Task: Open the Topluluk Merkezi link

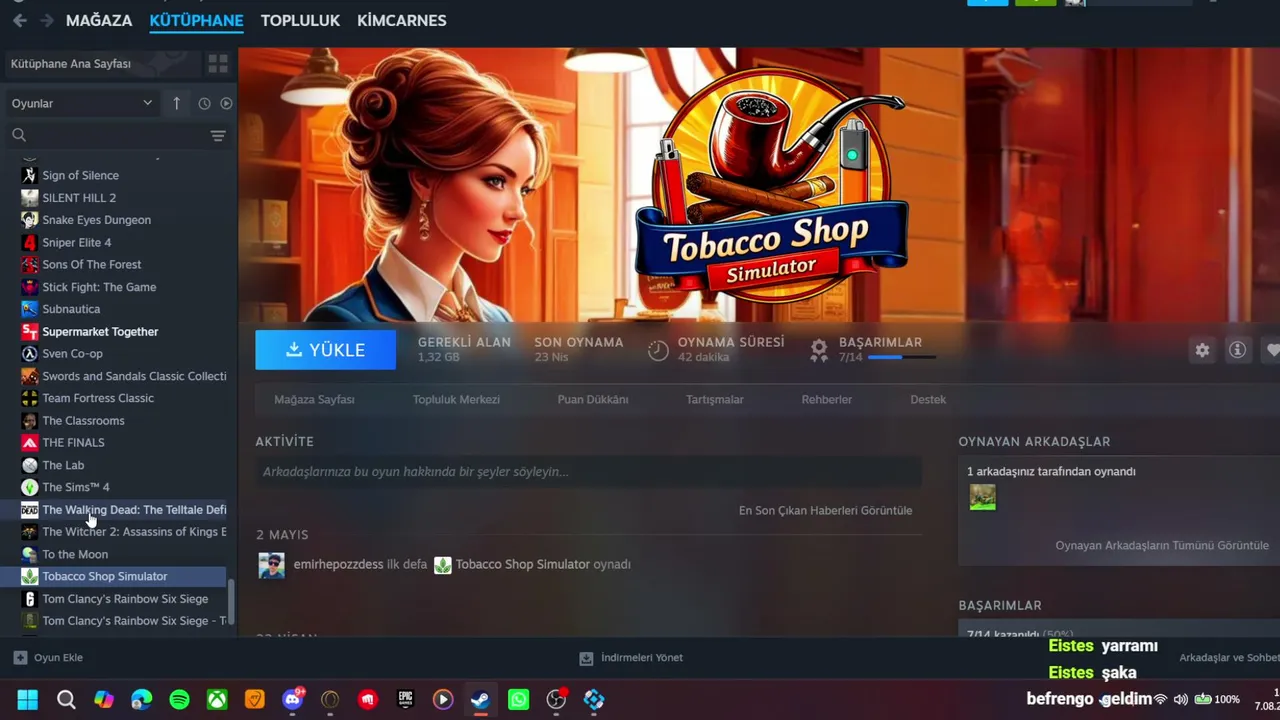Action: (x=456, y=399)
